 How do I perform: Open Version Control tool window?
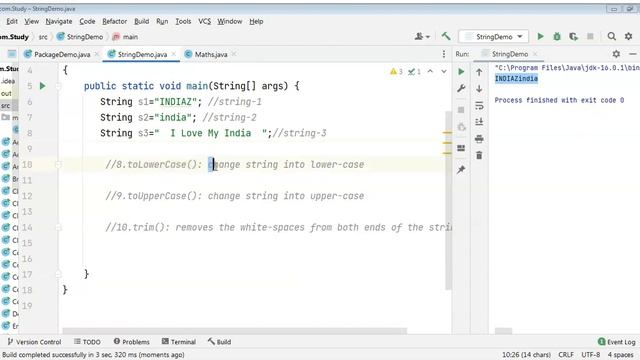[x=34, y=342]
